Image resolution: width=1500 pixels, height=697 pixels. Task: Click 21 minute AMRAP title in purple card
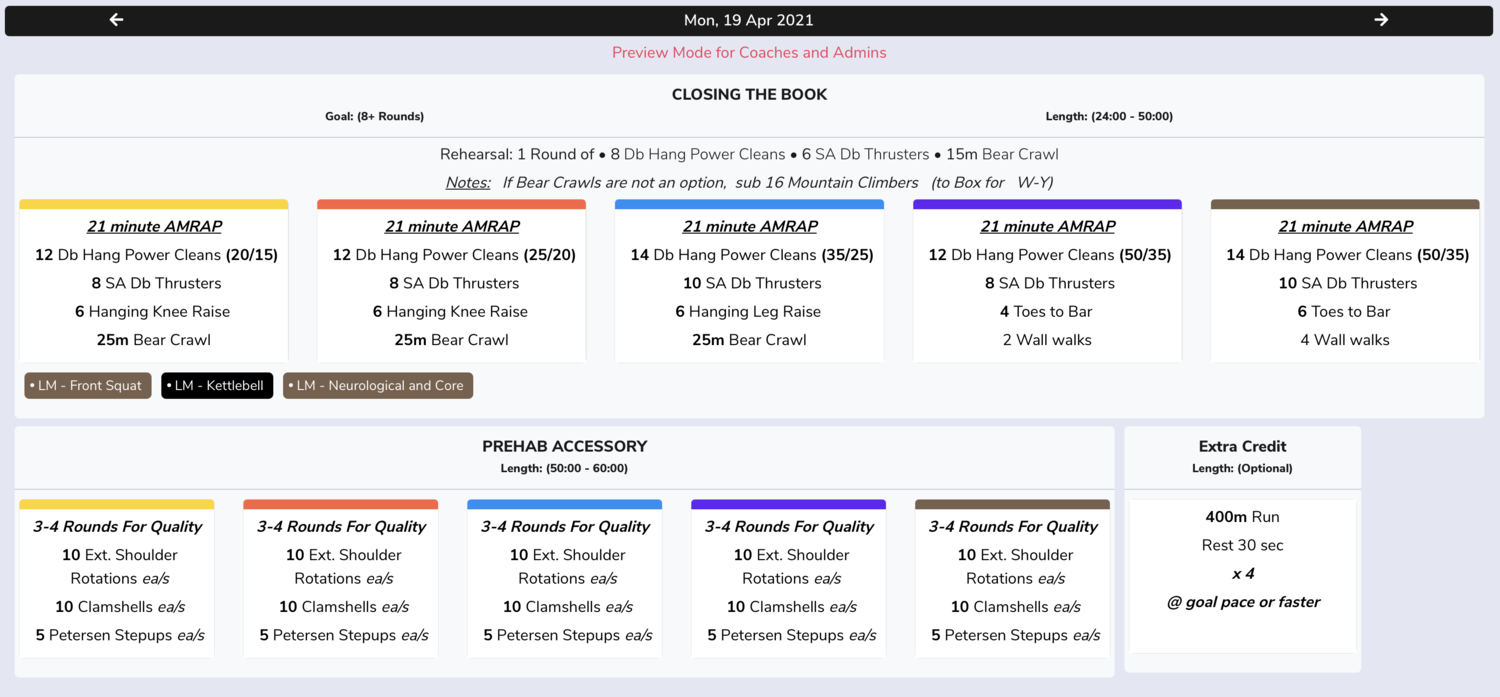tap(1048, 227)
